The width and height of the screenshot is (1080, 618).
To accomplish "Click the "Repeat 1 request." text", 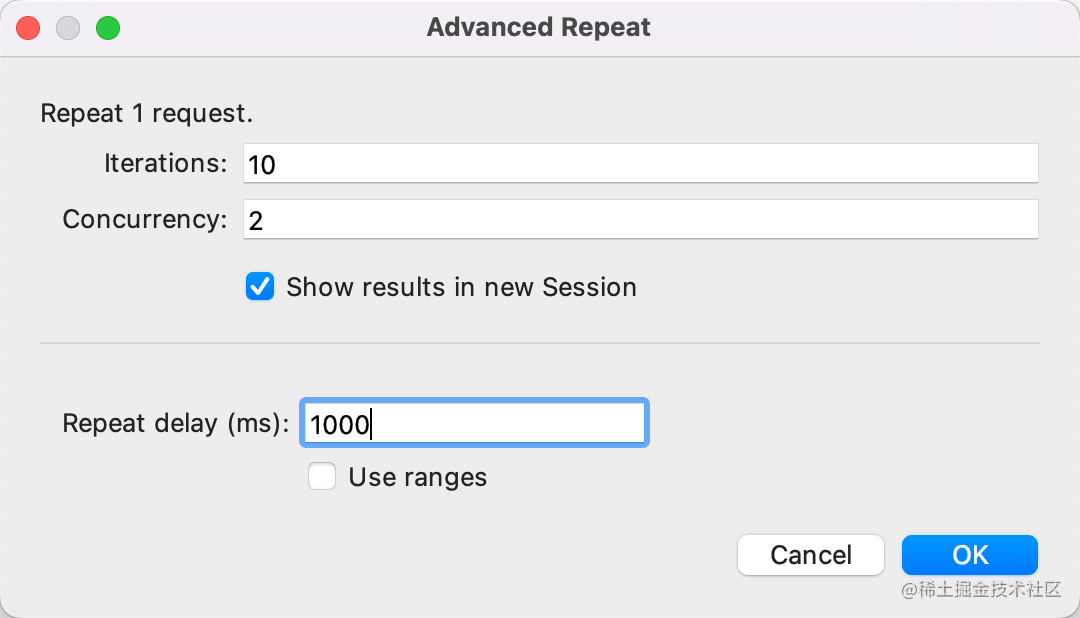I will coord(146,114).
